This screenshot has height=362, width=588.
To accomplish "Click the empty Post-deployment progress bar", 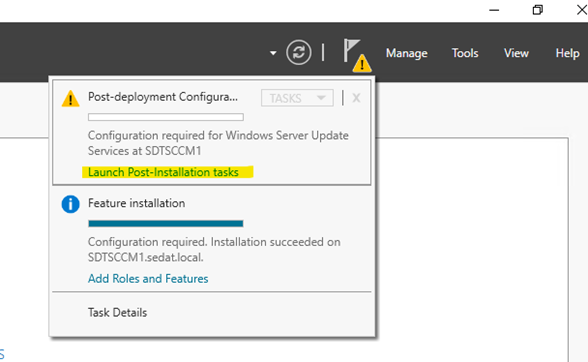I will [x=166, y=117].
